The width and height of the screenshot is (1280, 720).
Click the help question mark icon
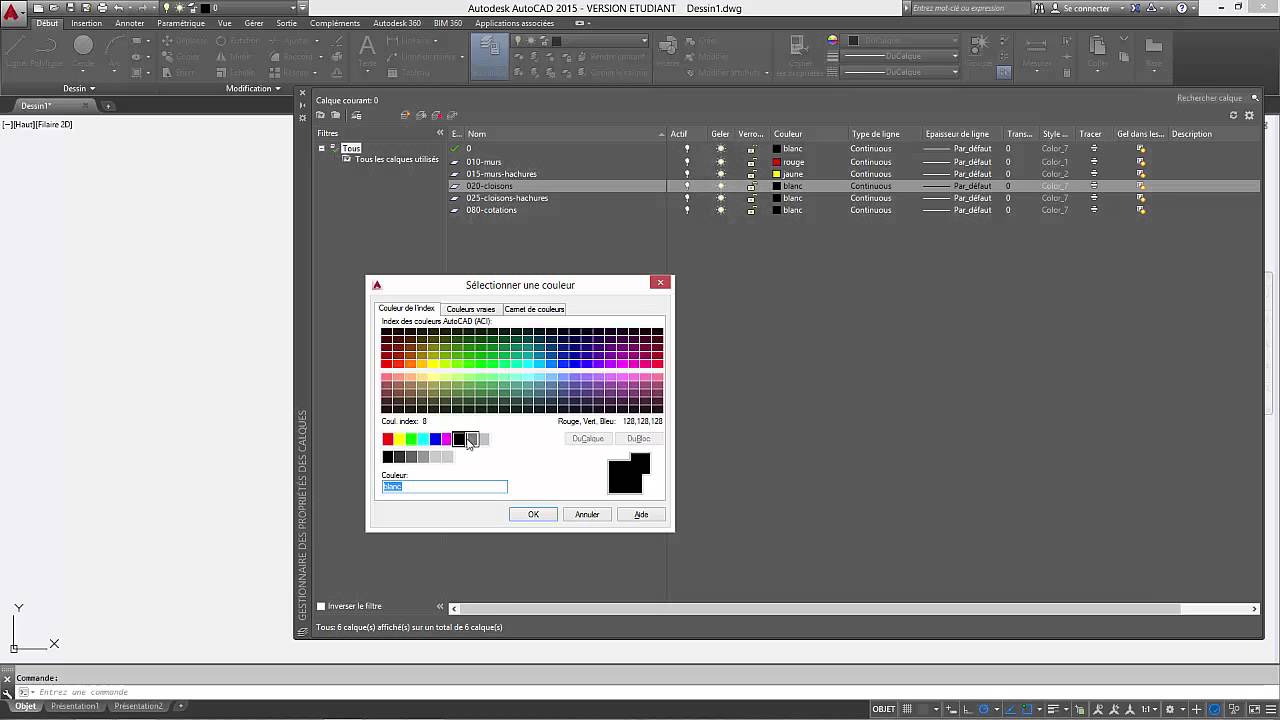[1183, 8]
